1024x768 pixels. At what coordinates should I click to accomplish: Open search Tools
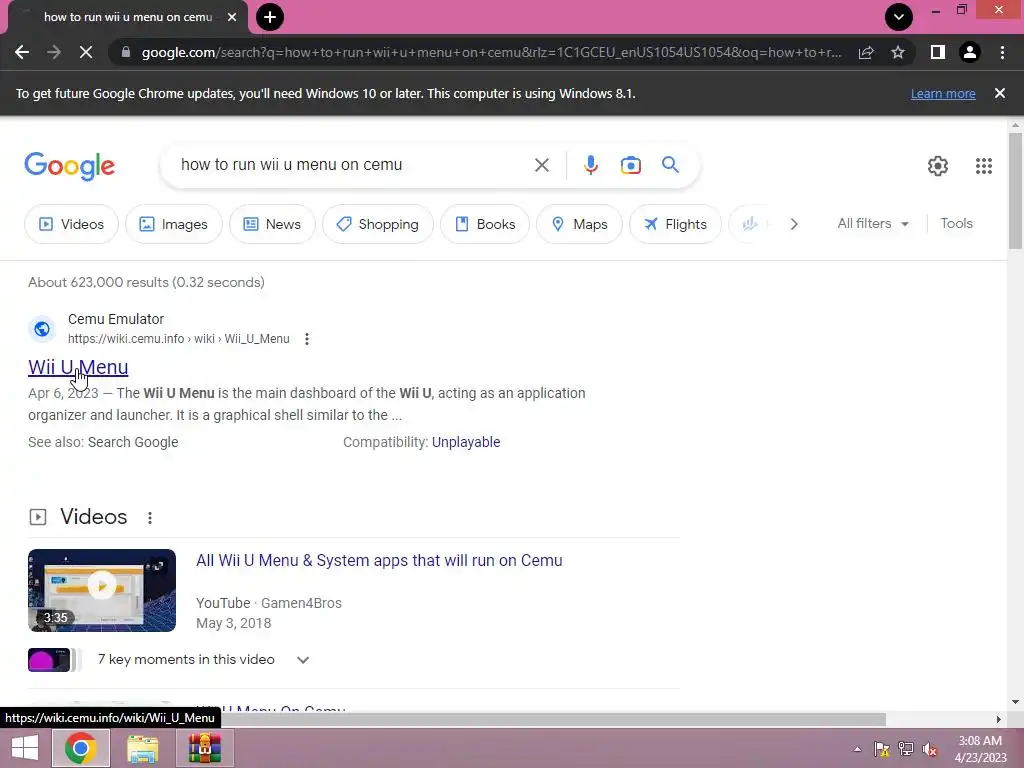tap(956, 223)
